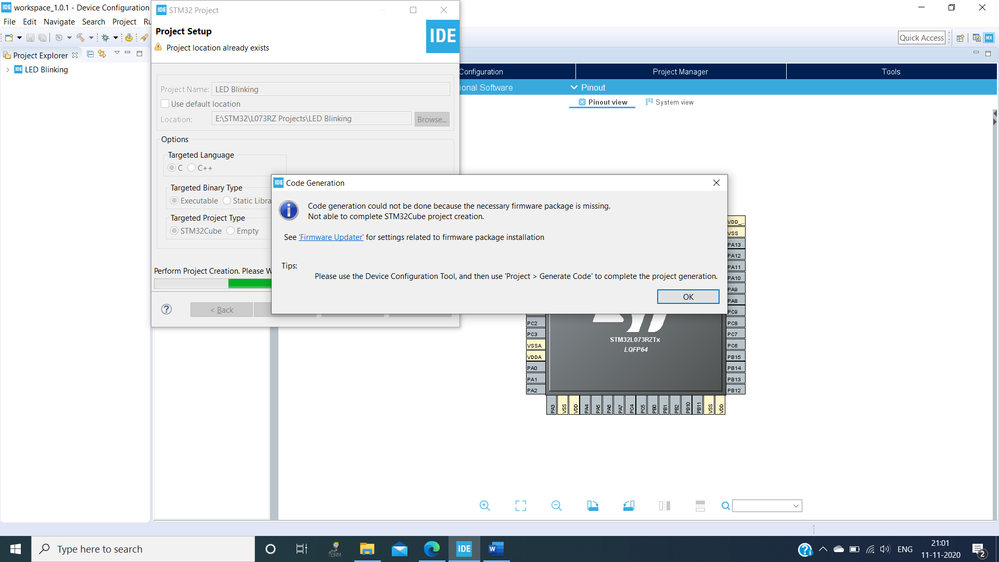
Task: Toggle the Use default location checkbox
Action: 165,104
